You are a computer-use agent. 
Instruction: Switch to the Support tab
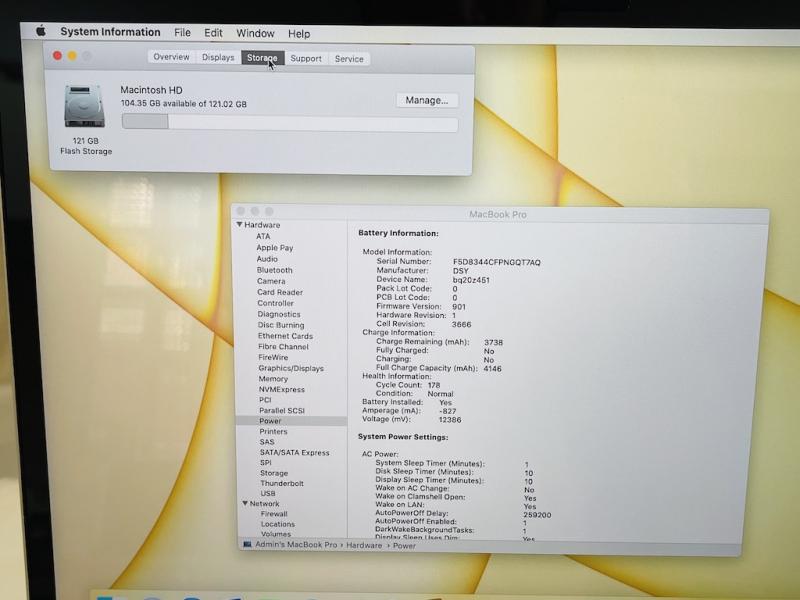(306, 59)
